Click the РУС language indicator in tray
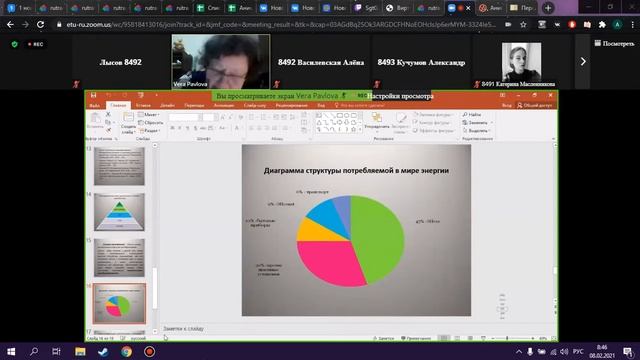 point(578,351)
